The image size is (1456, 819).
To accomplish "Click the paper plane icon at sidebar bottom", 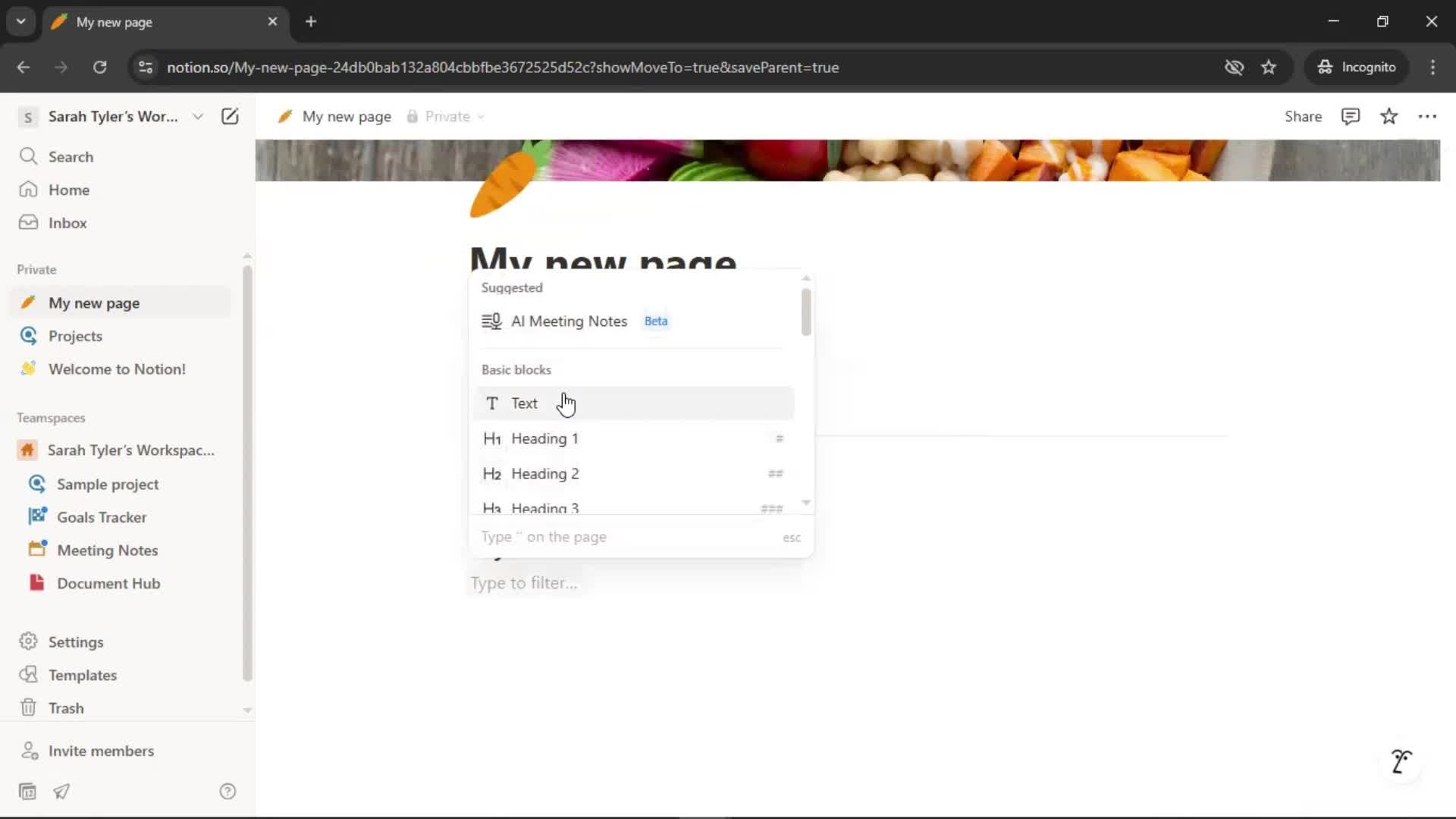I will [61, 792].
